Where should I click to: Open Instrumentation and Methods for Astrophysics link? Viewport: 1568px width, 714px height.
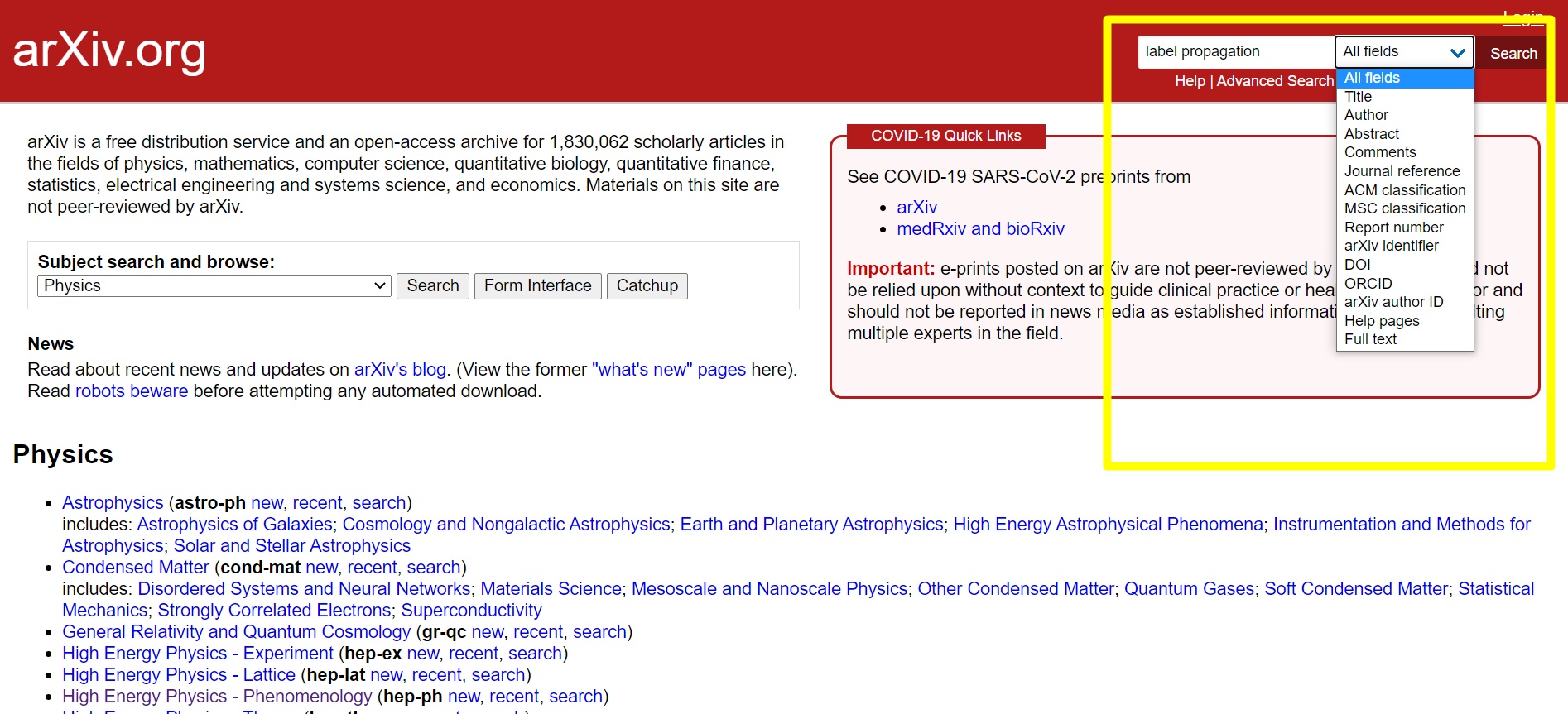tap(796, 535)
